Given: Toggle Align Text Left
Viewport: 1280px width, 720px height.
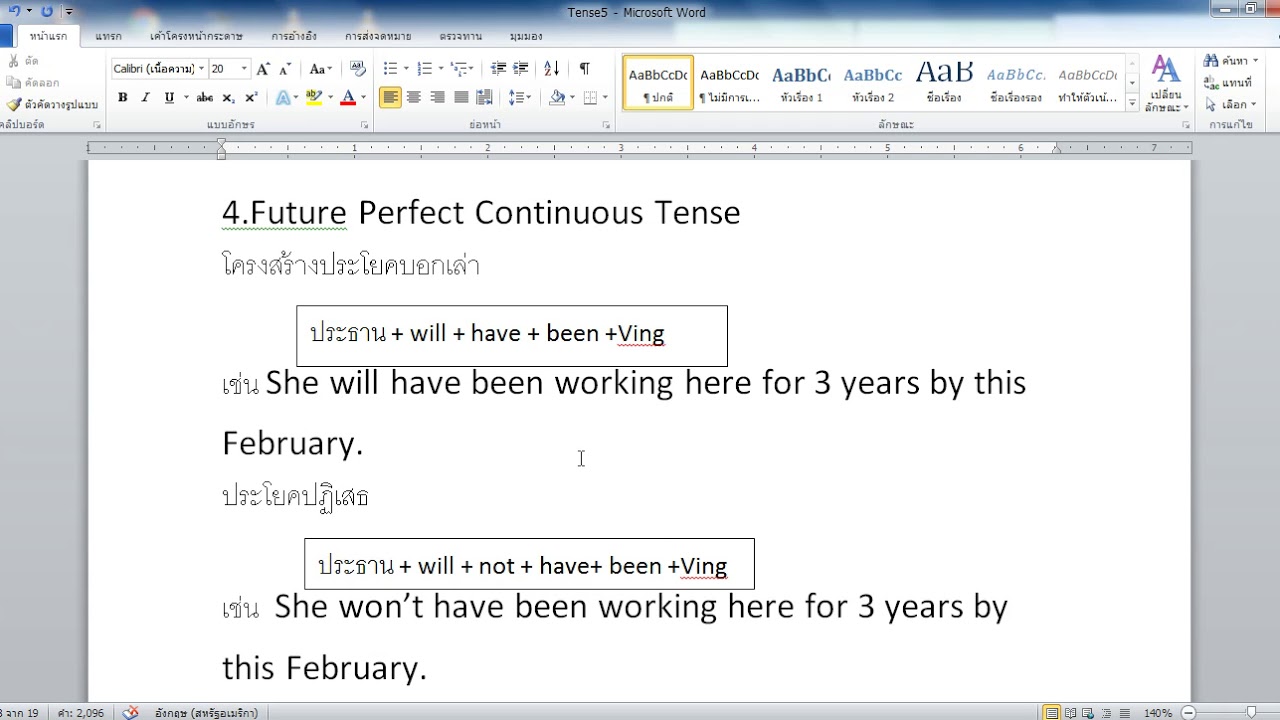Looking at the screenshot, I should pos(390,97).
